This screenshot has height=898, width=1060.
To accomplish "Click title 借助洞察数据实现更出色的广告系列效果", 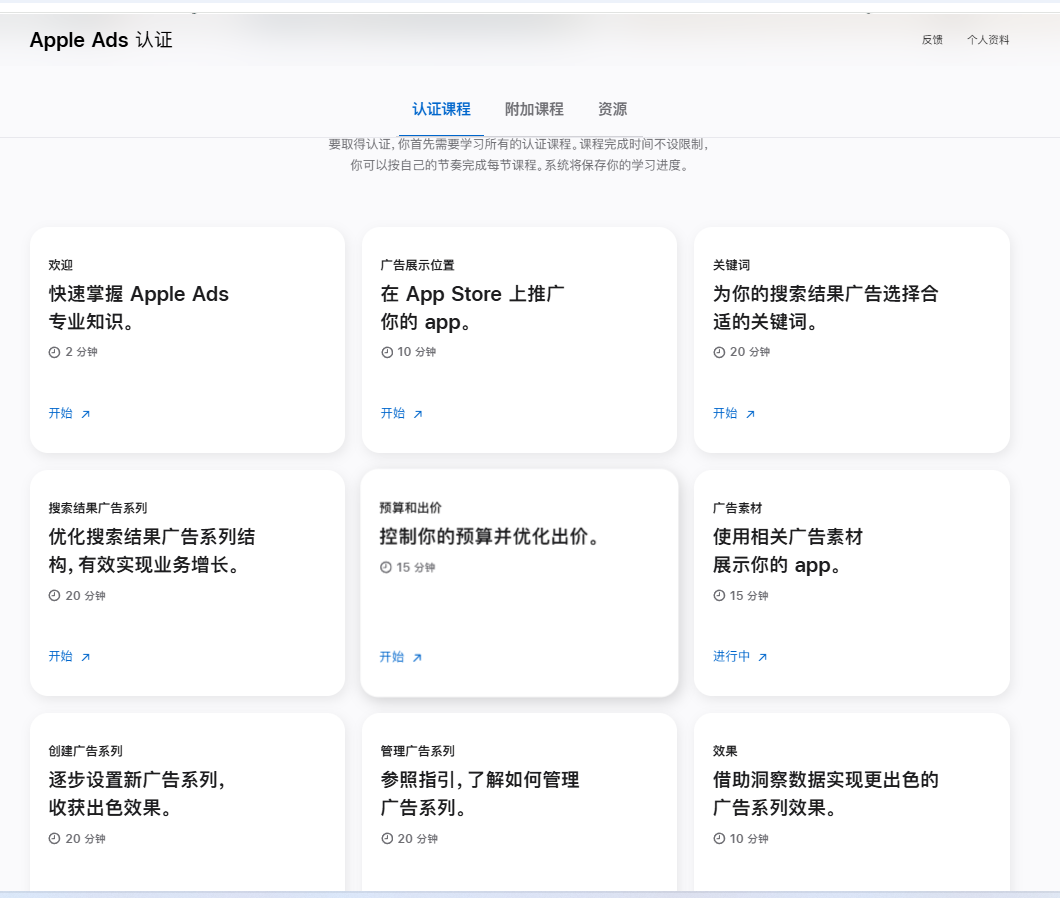I will tap(825, 794).
